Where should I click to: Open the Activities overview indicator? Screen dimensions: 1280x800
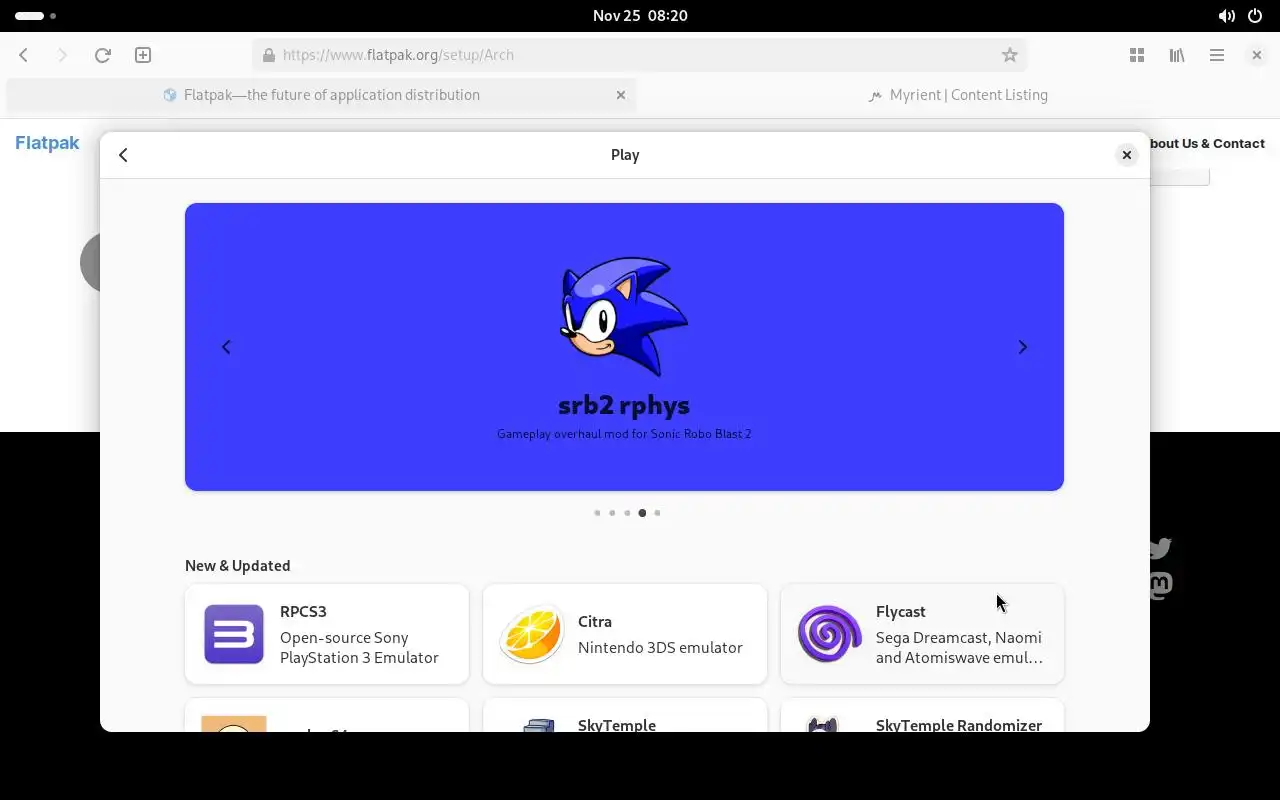click(x=35, y=16)
